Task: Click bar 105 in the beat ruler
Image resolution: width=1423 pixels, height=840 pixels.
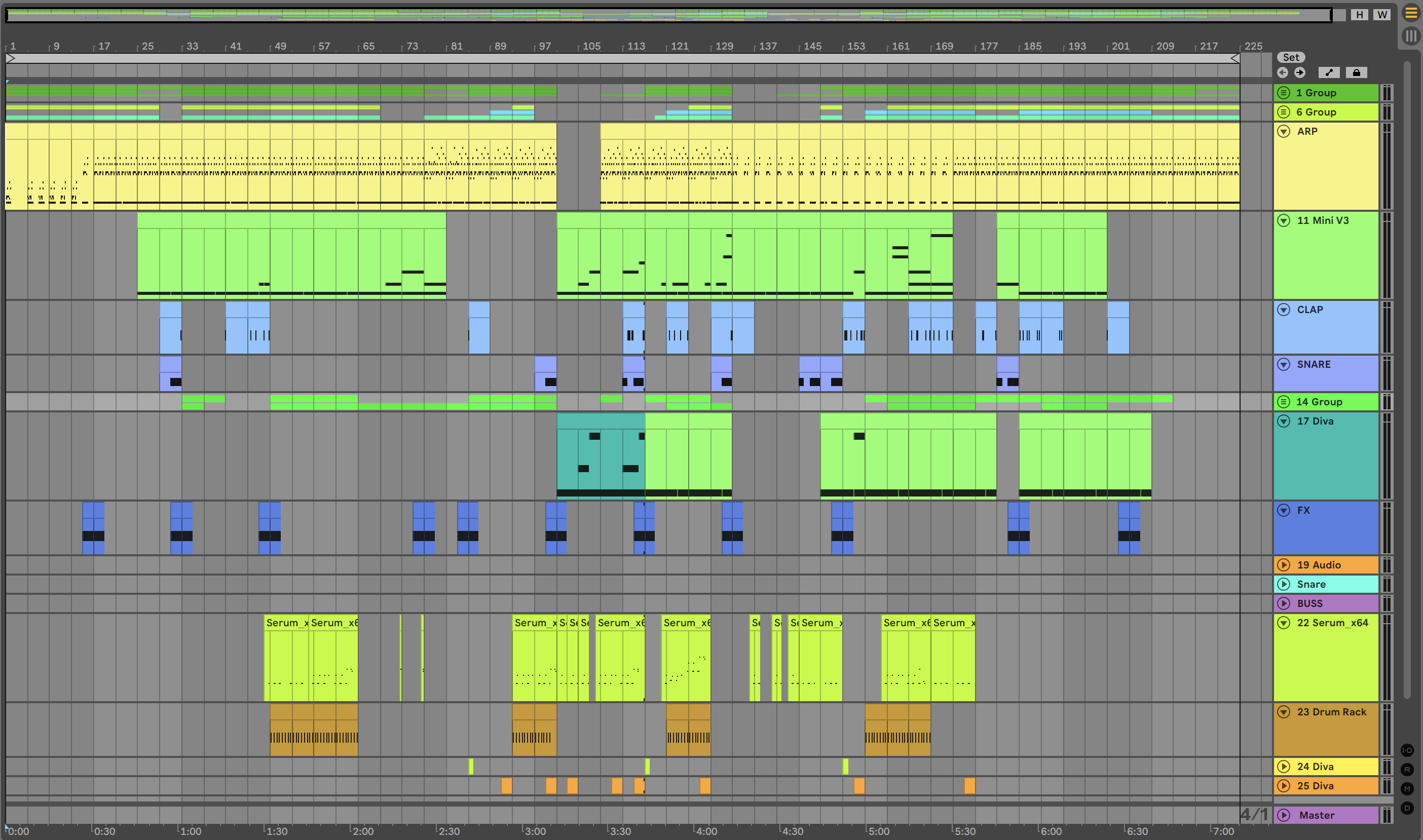Action: pos(591,47)
